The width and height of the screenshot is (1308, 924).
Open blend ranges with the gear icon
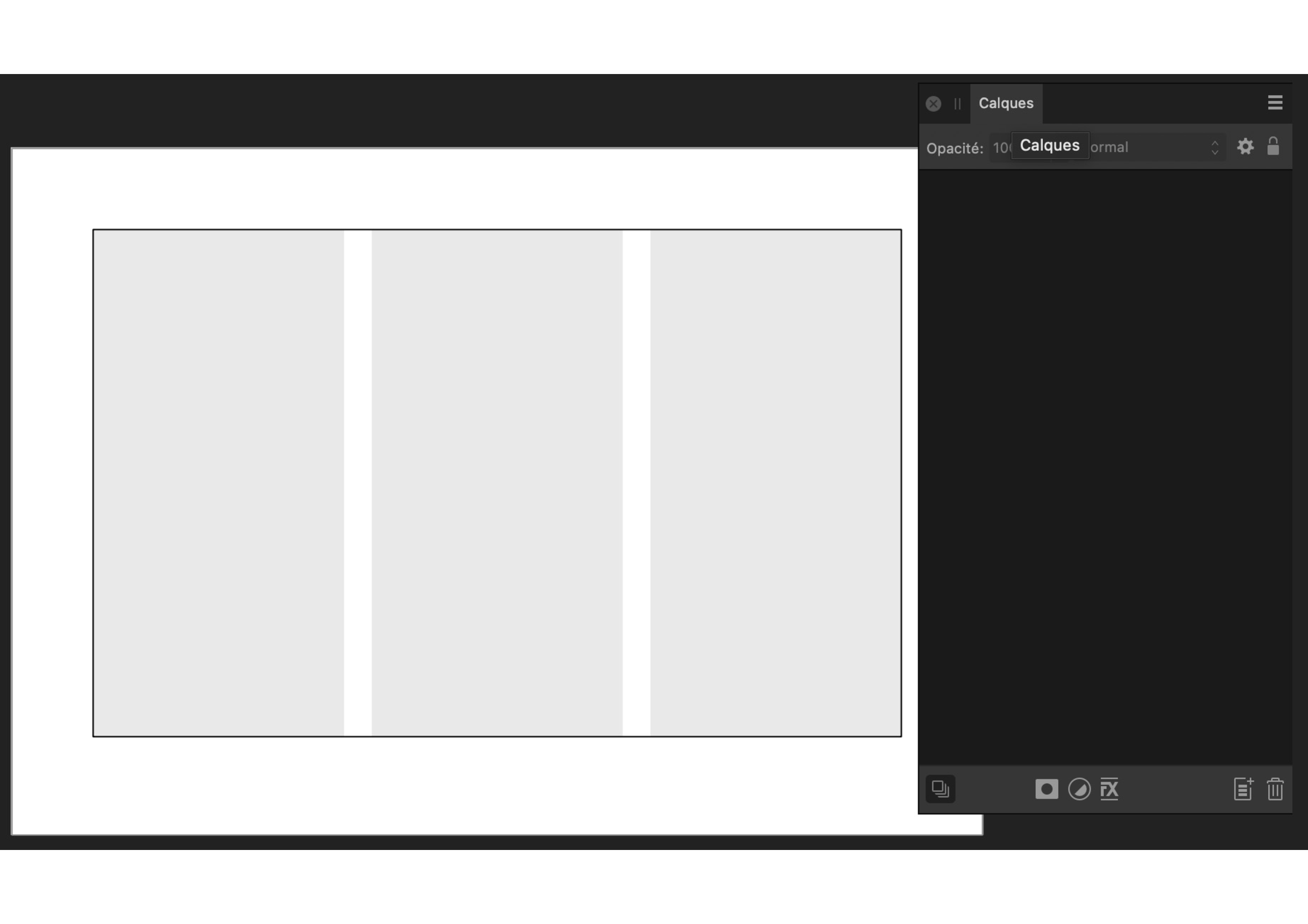(x=1245, y=147)
